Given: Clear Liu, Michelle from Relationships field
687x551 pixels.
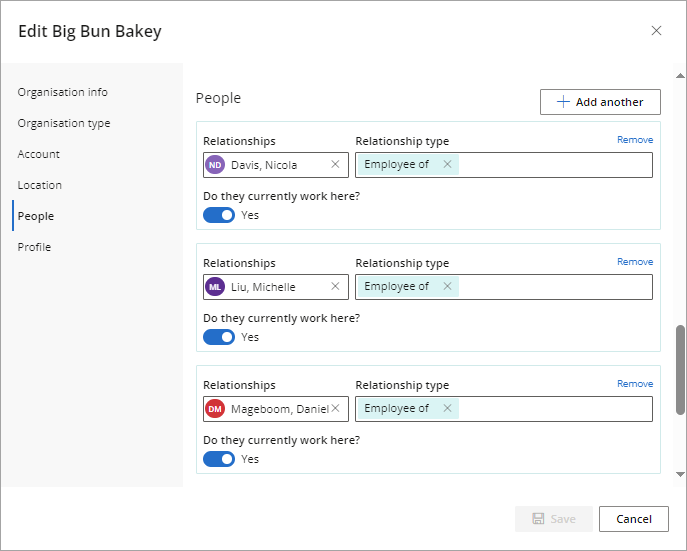Looking at the screenshot, I should (x=335, y=286).
